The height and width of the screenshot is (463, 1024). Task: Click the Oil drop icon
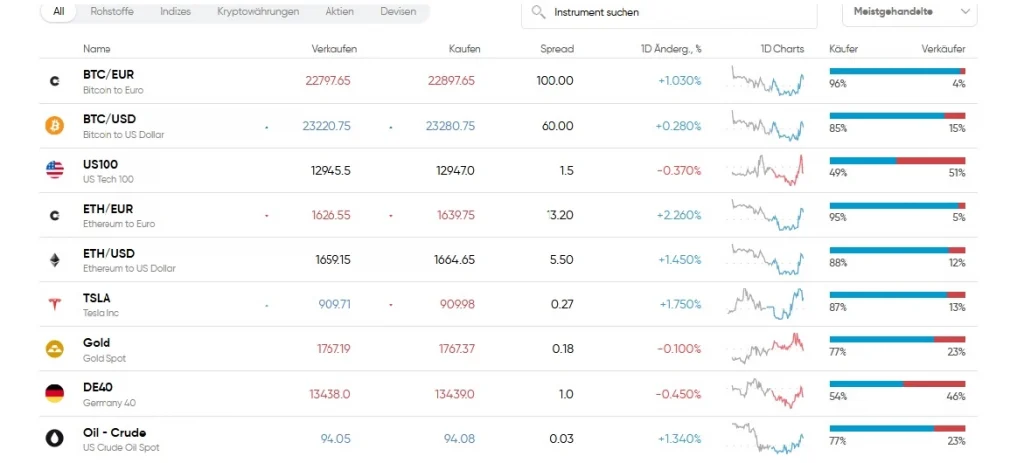[54, 438]
